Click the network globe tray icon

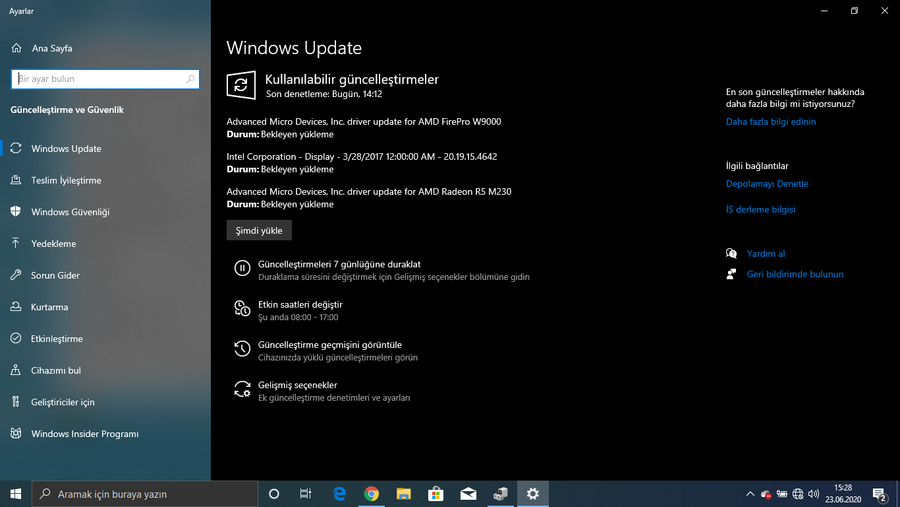(798, 494)
